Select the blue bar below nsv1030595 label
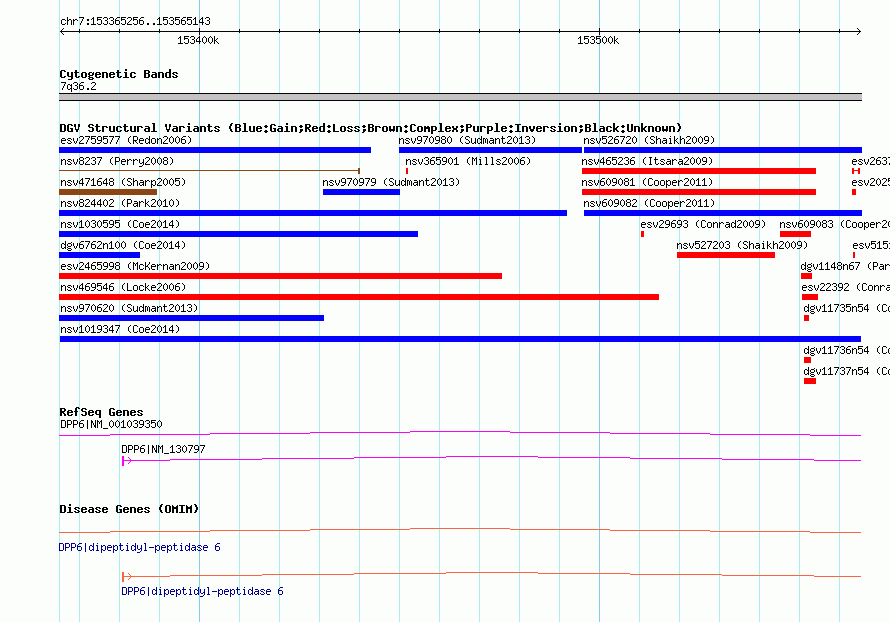Viewport: 890px width, 622px height. point(238,234)
